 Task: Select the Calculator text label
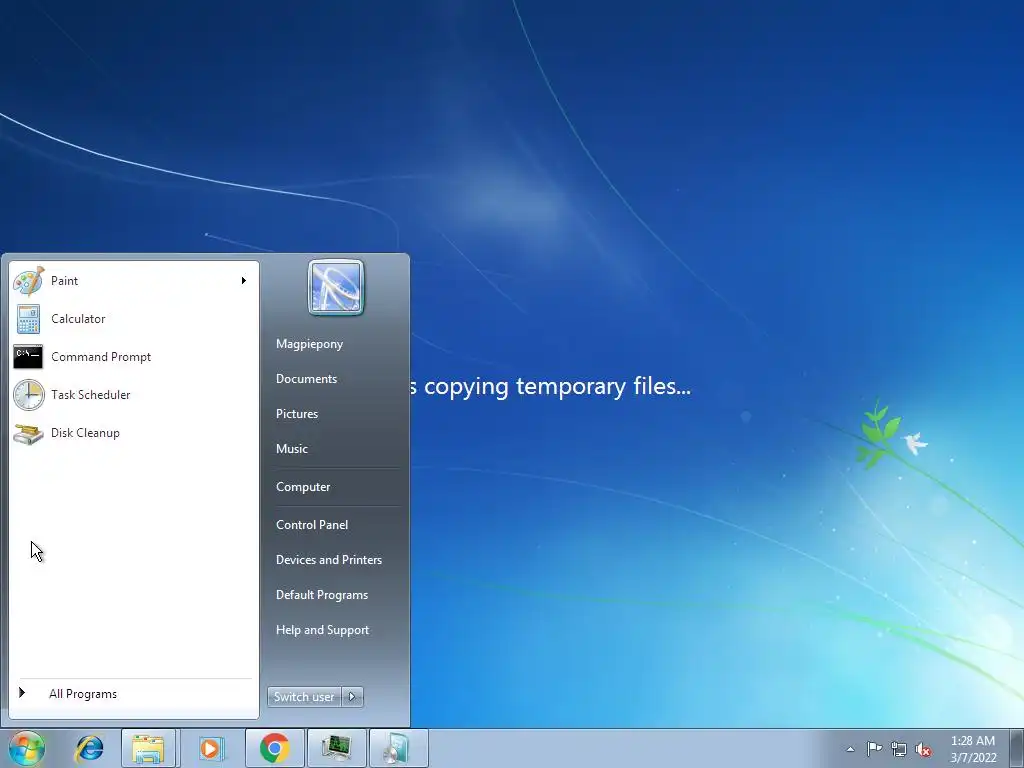(x=78, y=319)
